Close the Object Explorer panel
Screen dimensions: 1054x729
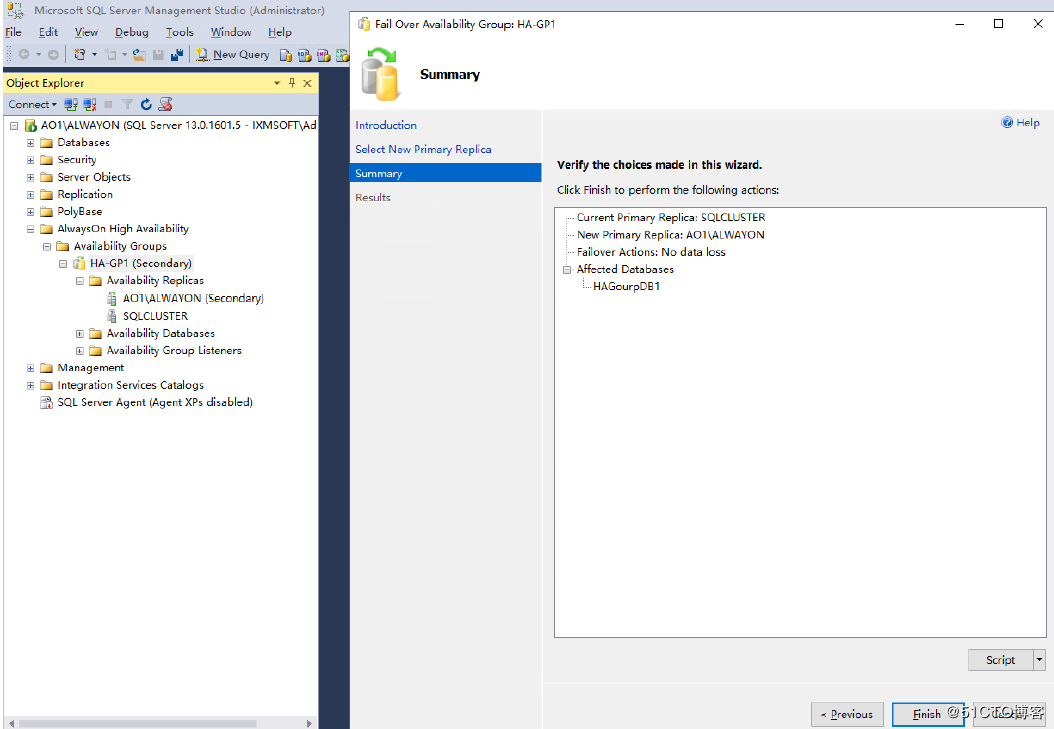[307, 83]
